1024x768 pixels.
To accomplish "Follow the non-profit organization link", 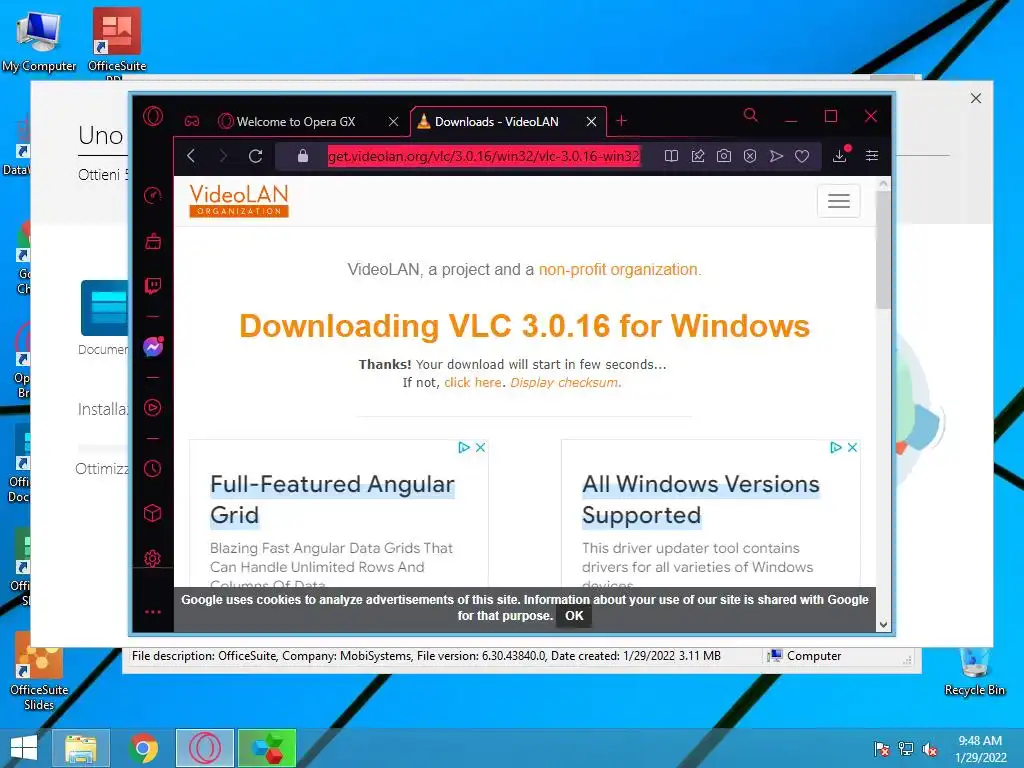I will (620, 269).
